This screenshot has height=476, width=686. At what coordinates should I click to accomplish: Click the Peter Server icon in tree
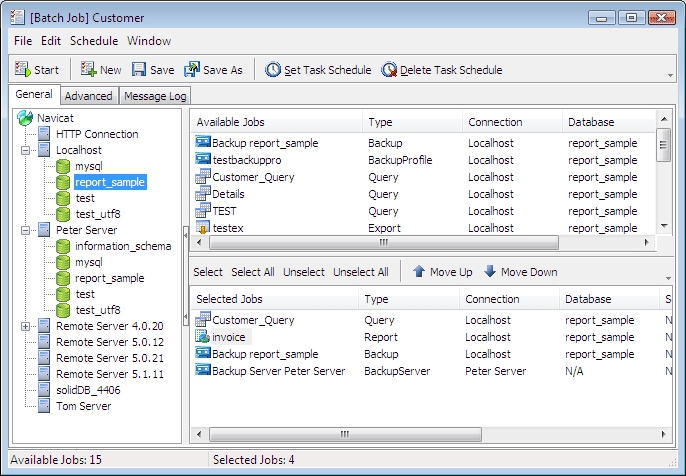(44, 230)
